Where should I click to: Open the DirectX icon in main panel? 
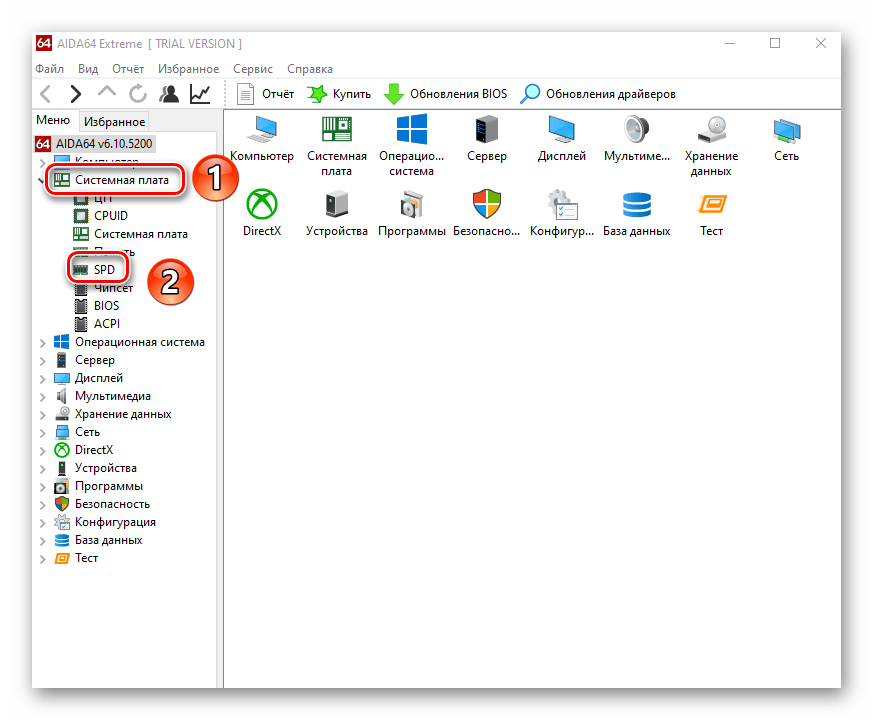[x=262, y=205]
